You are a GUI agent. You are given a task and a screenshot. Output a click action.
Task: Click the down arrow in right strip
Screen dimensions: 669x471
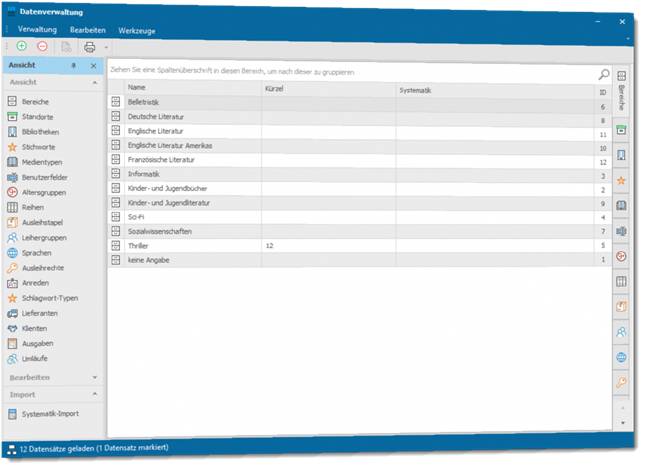point(623,423)
